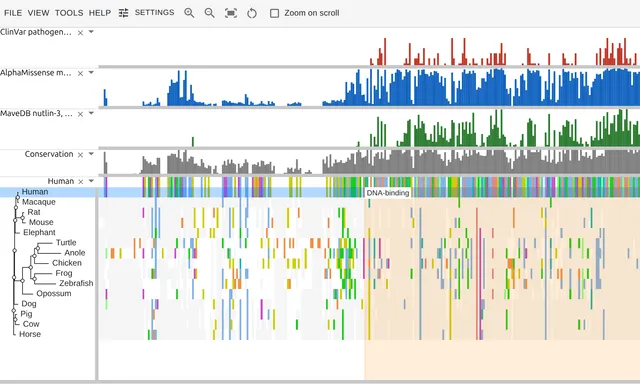Screen dimensions: 640x384
Task: Close the AlphaMissense track
Action: point(80,73)
